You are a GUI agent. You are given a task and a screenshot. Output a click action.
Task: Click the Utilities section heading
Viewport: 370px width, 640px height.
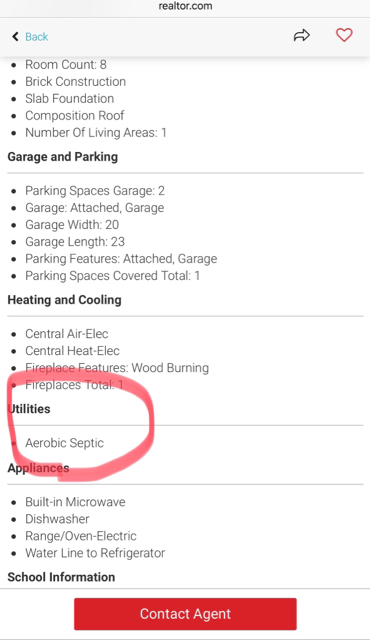click(x=29, y=409)
